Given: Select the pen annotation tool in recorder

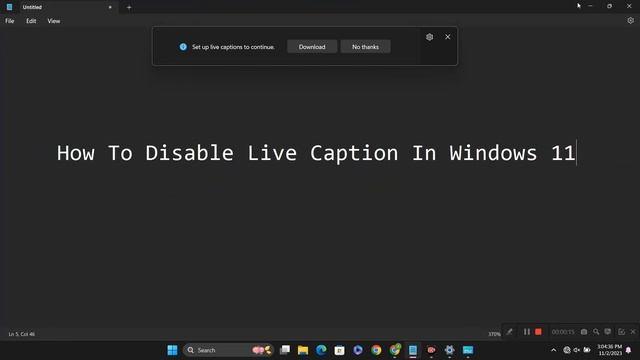Looking at the screenshot, I should (509, 332).
